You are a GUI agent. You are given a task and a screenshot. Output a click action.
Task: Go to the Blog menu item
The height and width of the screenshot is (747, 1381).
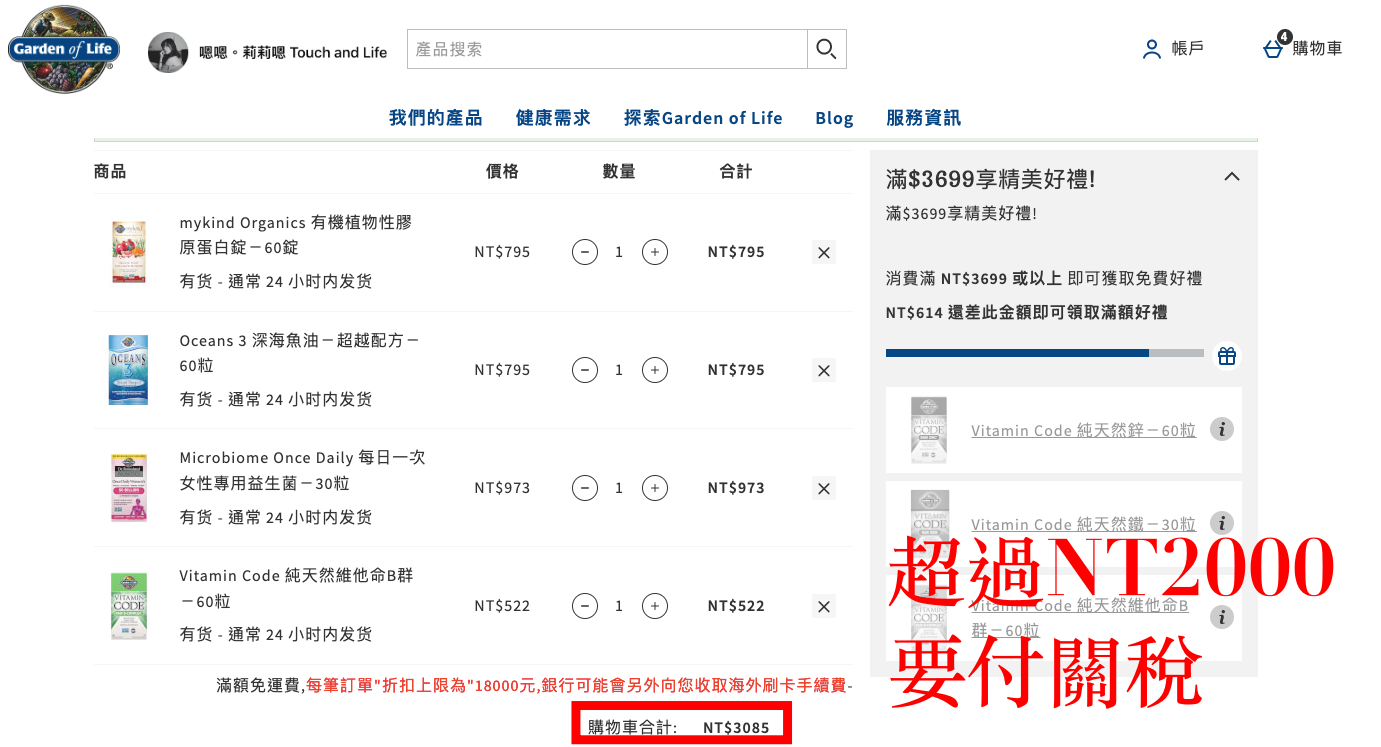[834, 118]
